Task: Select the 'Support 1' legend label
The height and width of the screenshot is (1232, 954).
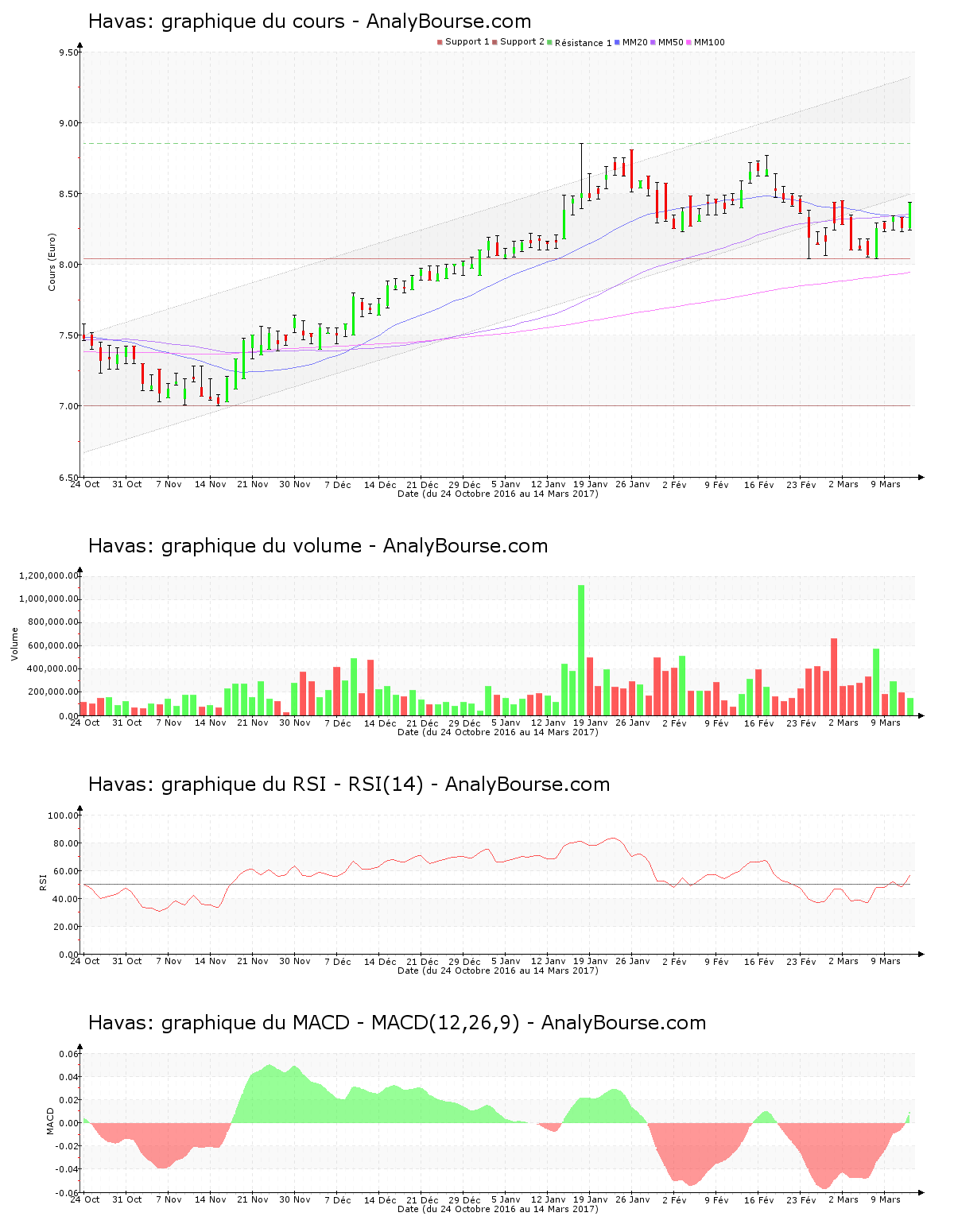Action: point(467,42)
